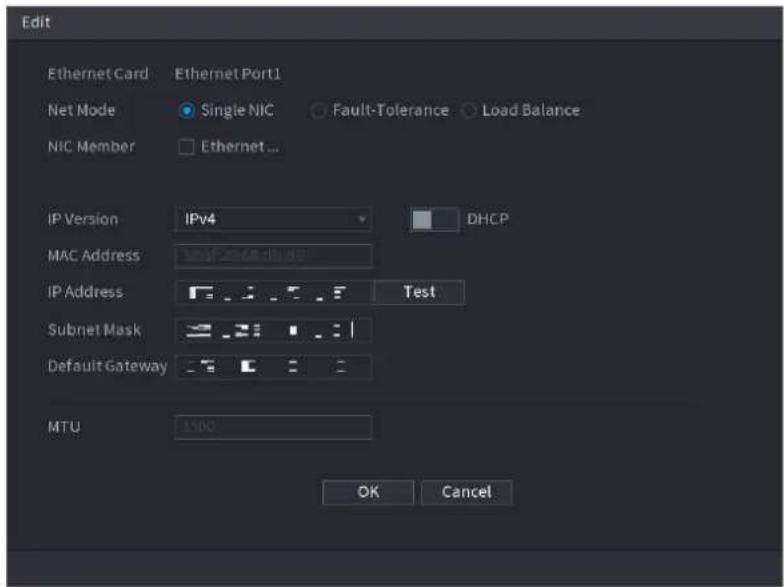The width and height of the screenshot is (784, 587).
Task: Click the Net Mode label
Action: (x=82, y=110)
